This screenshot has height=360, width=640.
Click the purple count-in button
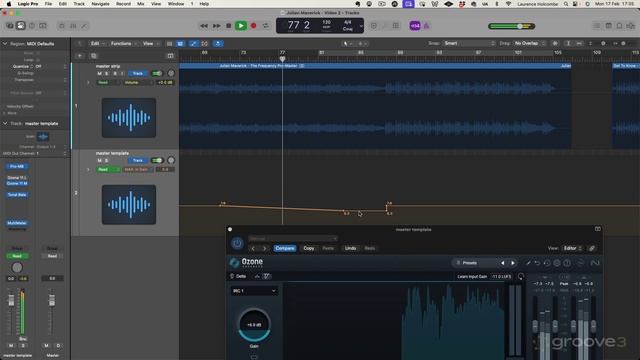tap(415, 26)
